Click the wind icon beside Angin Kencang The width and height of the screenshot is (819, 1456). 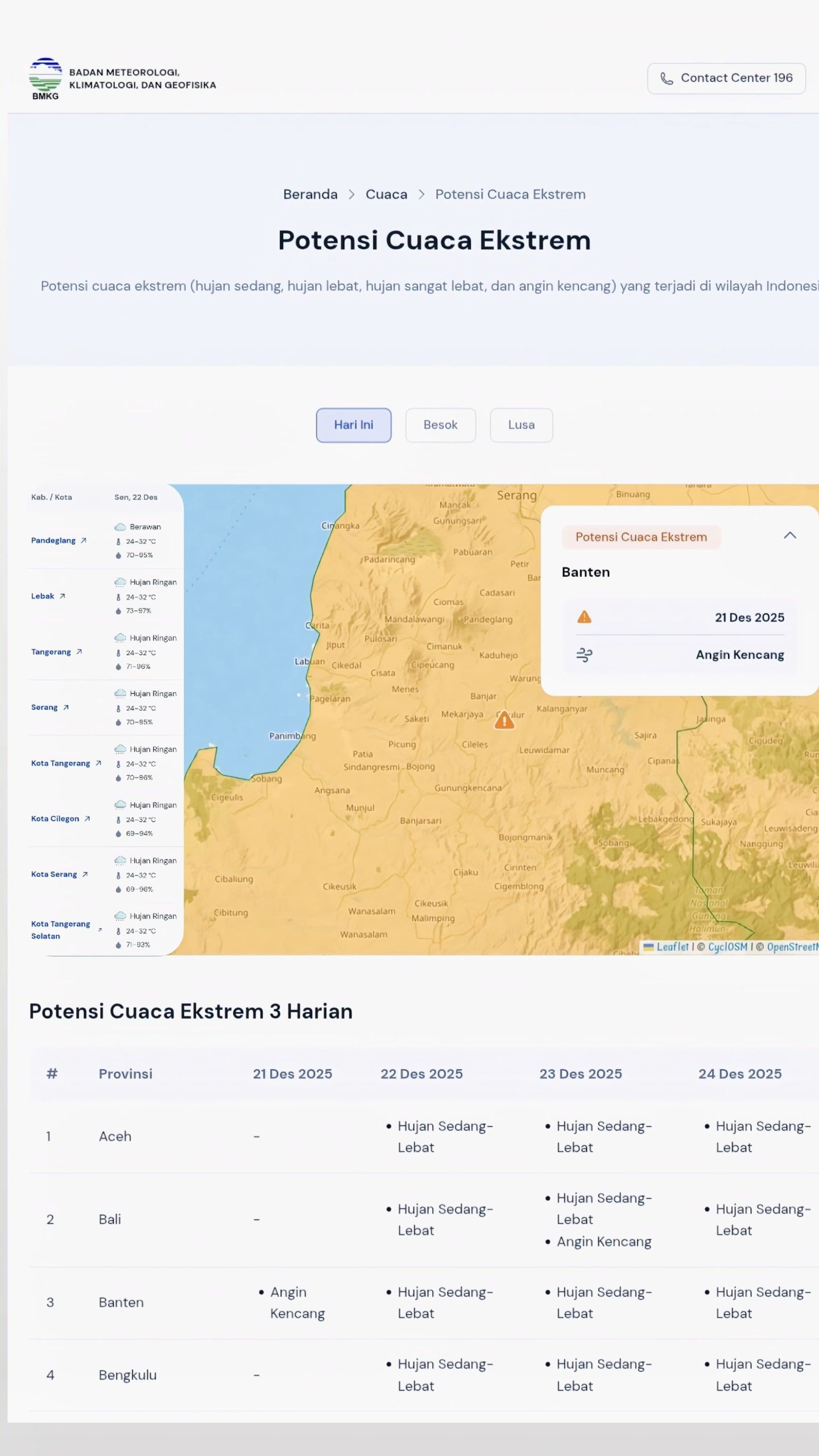[x=584, y=655]
